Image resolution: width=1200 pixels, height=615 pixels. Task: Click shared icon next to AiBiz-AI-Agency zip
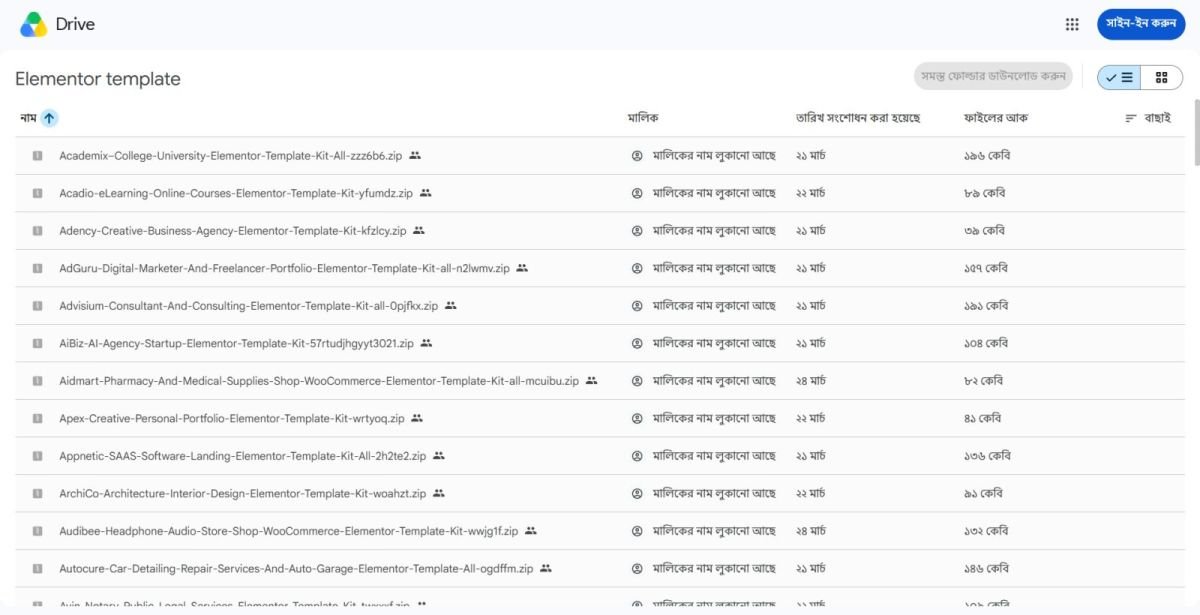click(x=426, y=343)
